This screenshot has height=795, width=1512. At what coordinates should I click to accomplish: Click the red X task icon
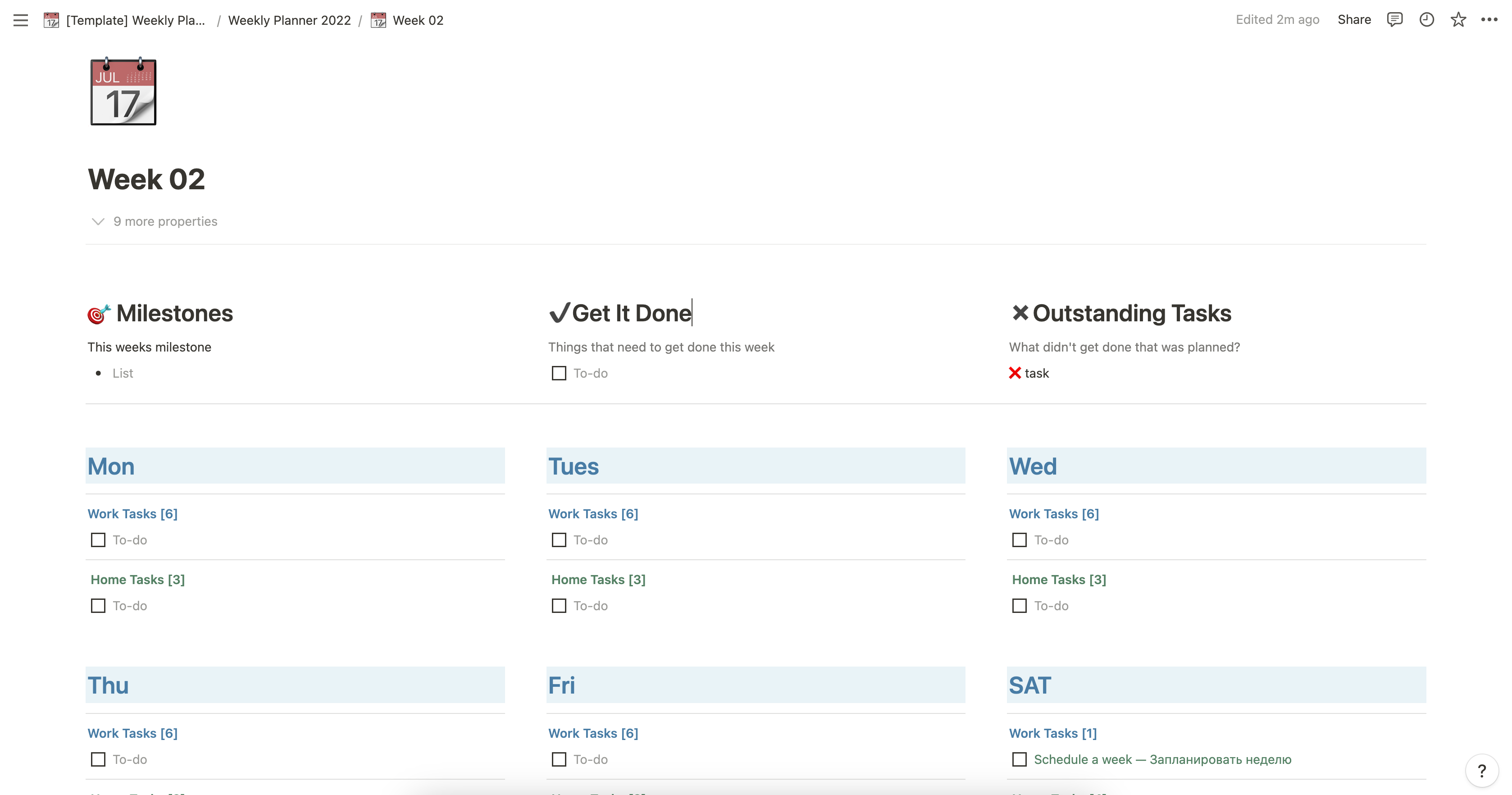pyautogui.click(x=1015, y=373)
